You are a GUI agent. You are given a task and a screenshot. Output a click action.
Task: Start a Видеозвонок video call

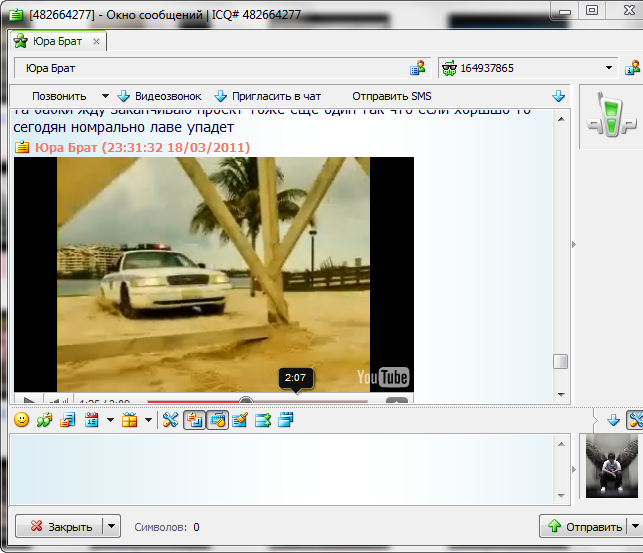pos(160,96)
